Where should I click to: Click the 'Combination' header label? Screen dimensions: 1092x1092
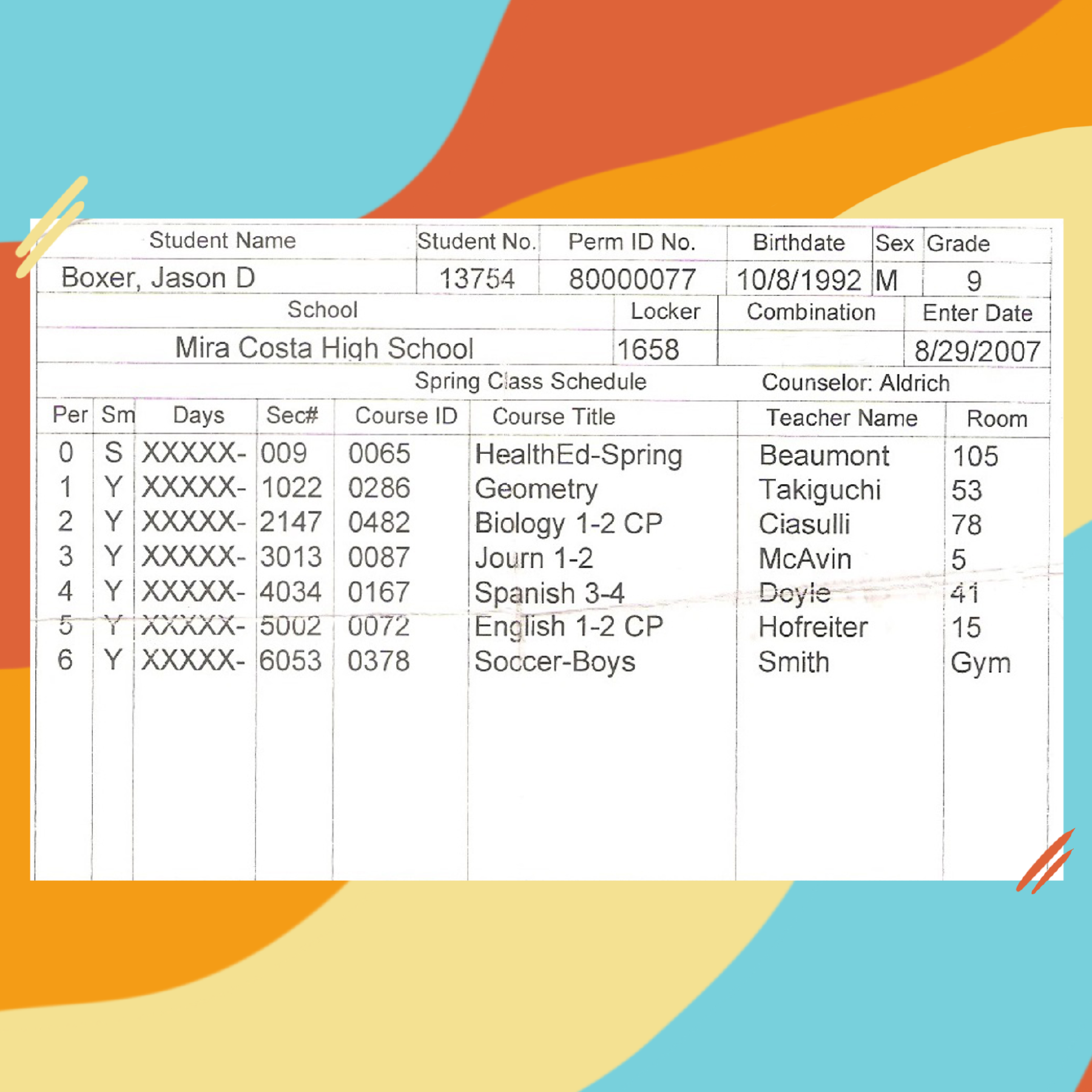(811, 312)
